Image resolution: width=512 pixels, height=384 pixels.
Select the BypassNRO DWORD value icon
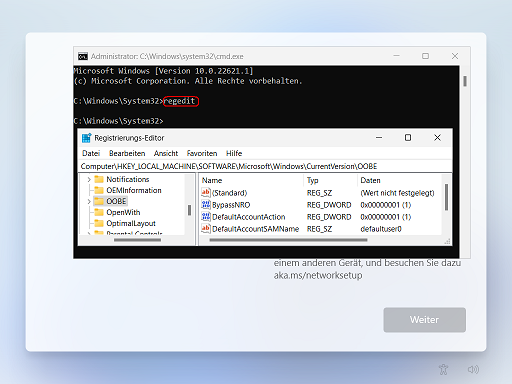pos(206,205)
